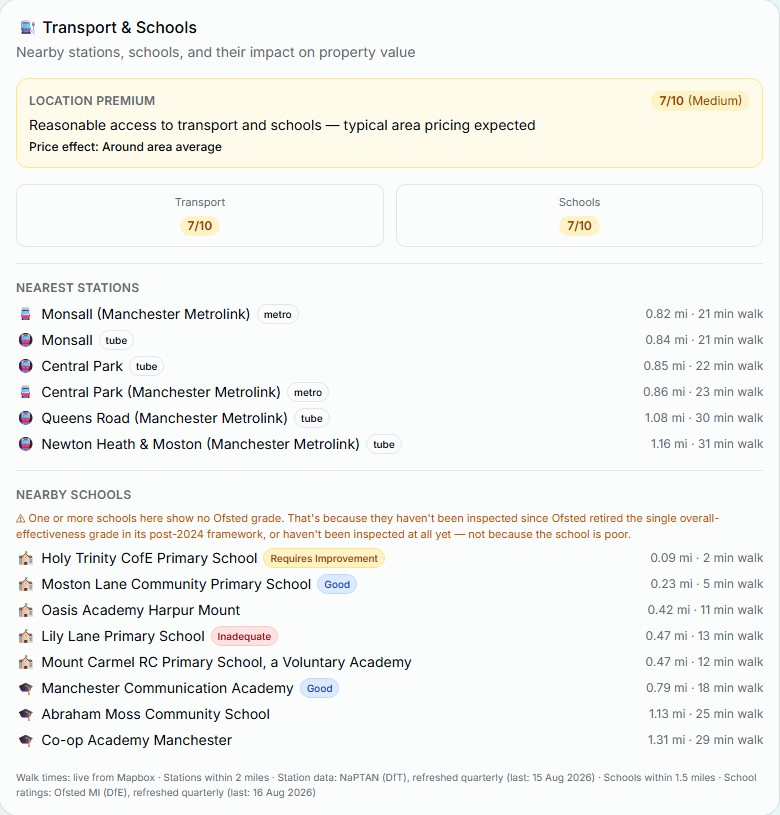Click metro tag next to Central Park (Manchester Metrolink)
Viewport: 780px width, 815px height.
pos(308,392)
